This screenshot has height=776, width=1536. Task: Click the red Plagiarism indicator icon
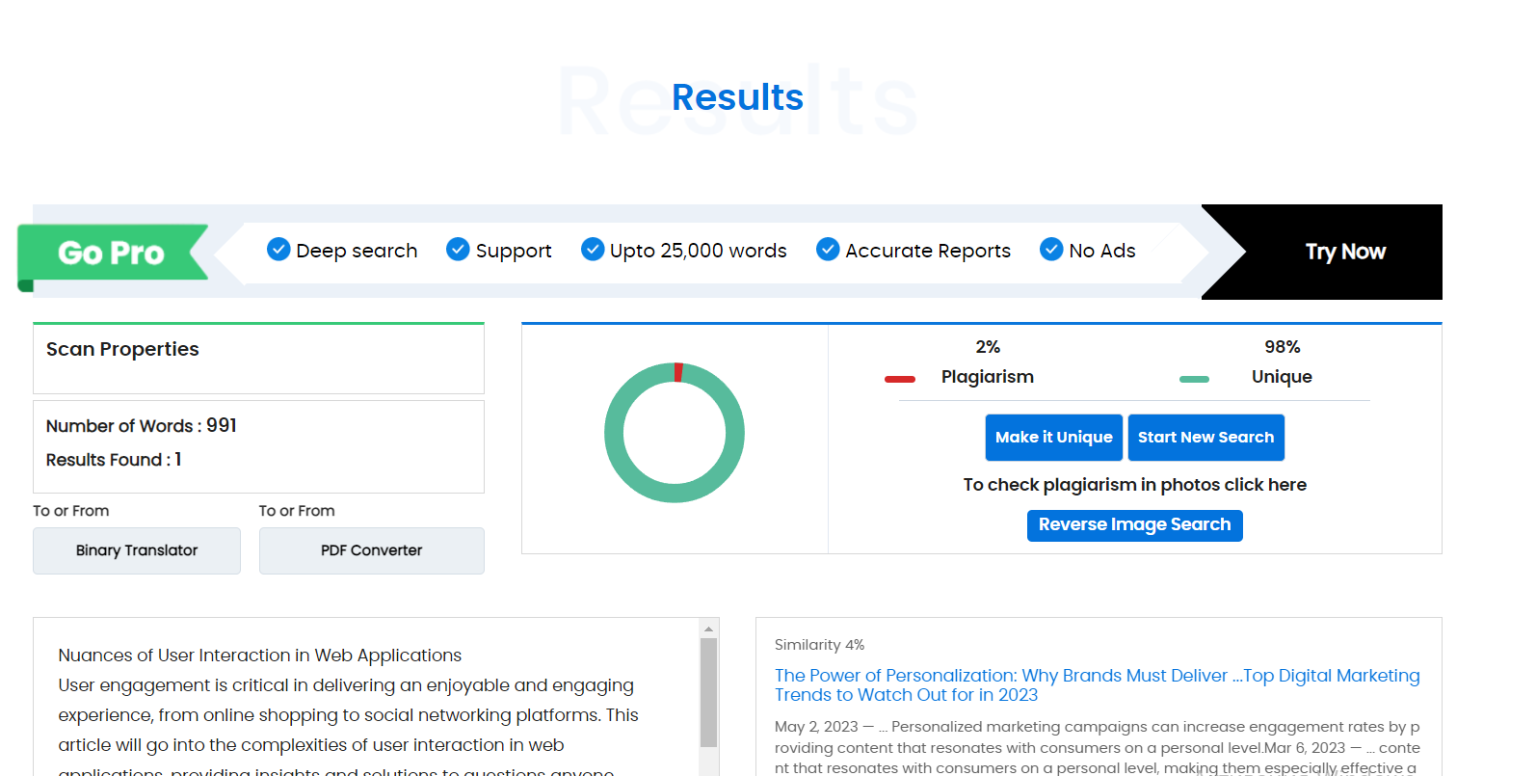point(899,378)
